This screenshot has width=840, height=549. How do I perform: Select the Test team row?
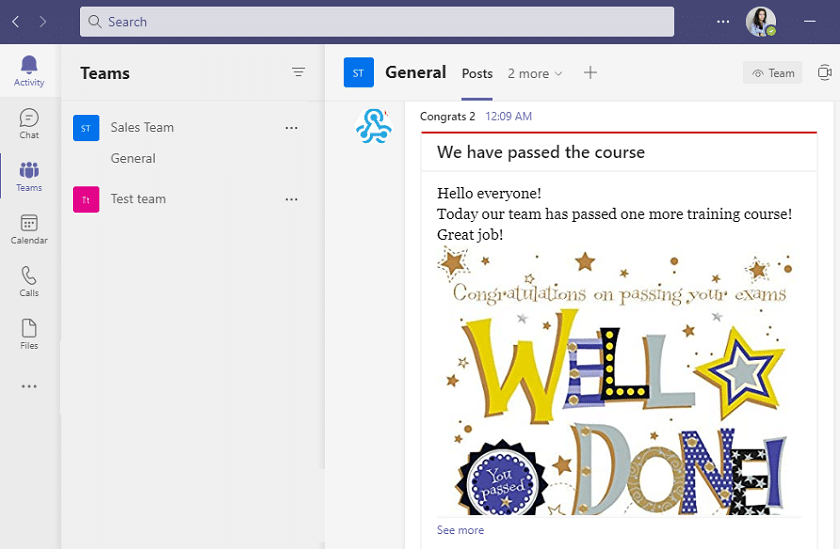tap(192, 199)
